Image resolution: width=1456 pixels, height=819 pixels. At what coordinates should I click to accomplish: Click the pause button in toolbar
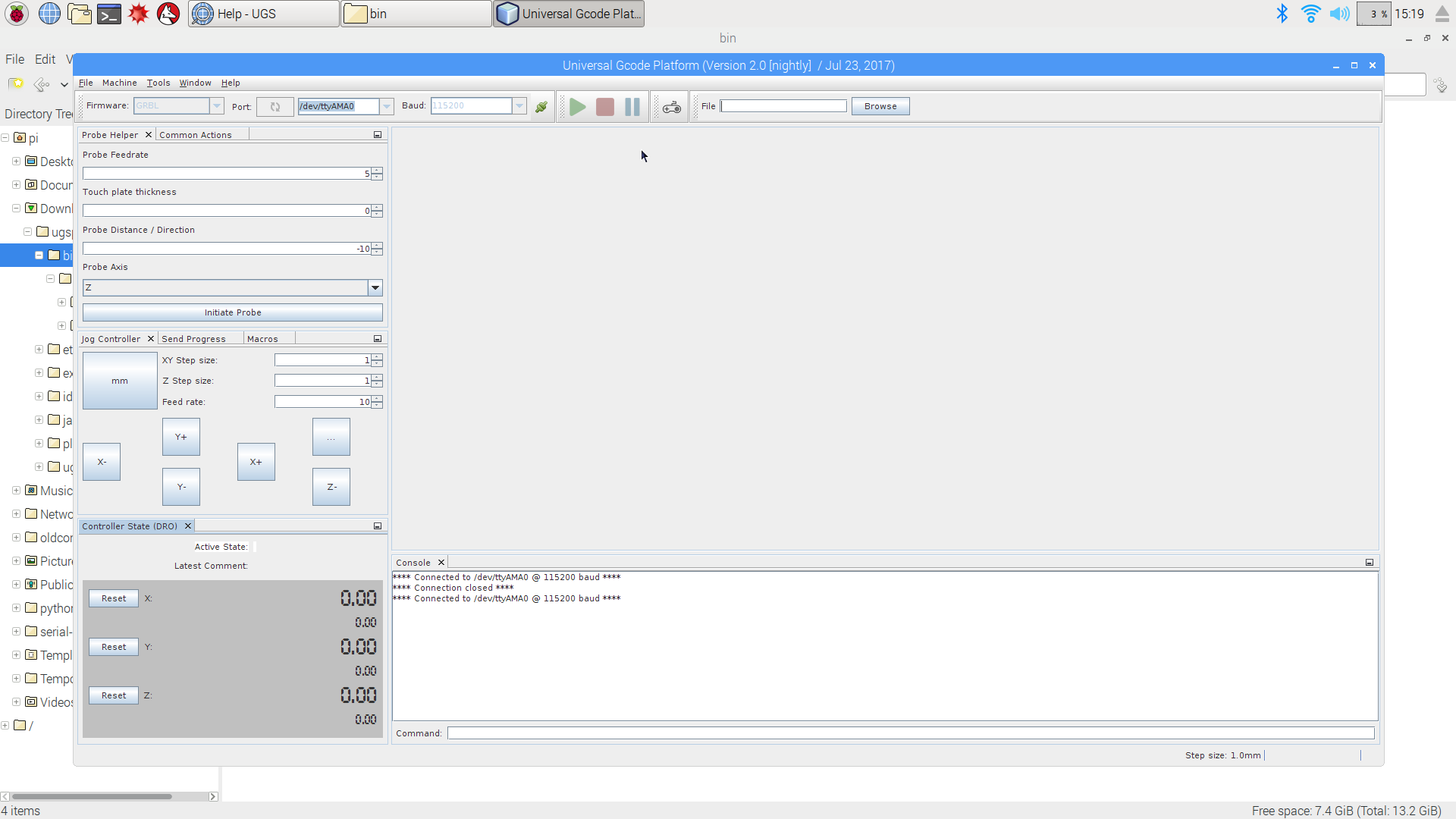click(632, 107)
